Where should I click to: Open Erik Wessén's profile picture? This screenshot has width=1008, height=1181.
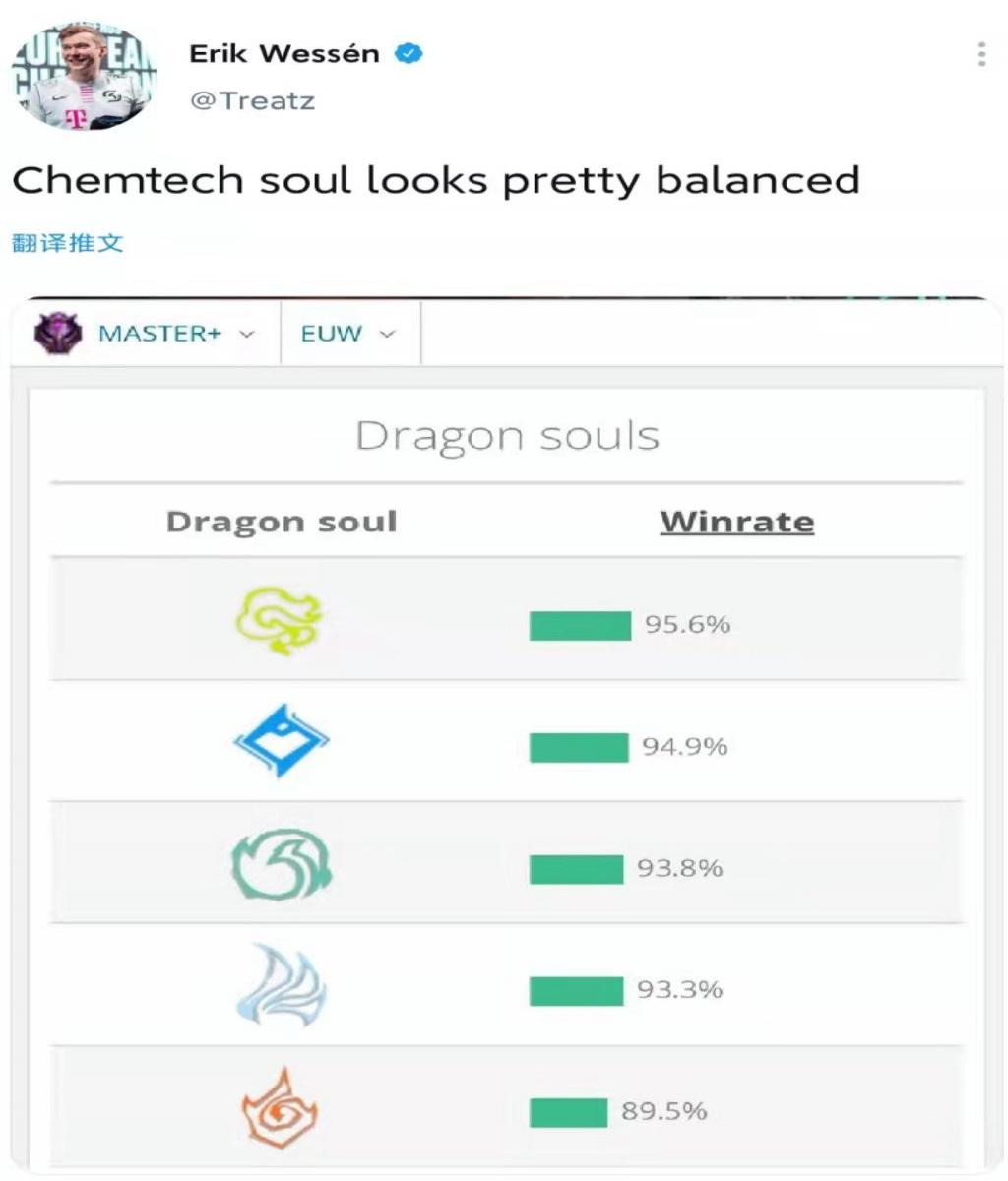point(84,77)
